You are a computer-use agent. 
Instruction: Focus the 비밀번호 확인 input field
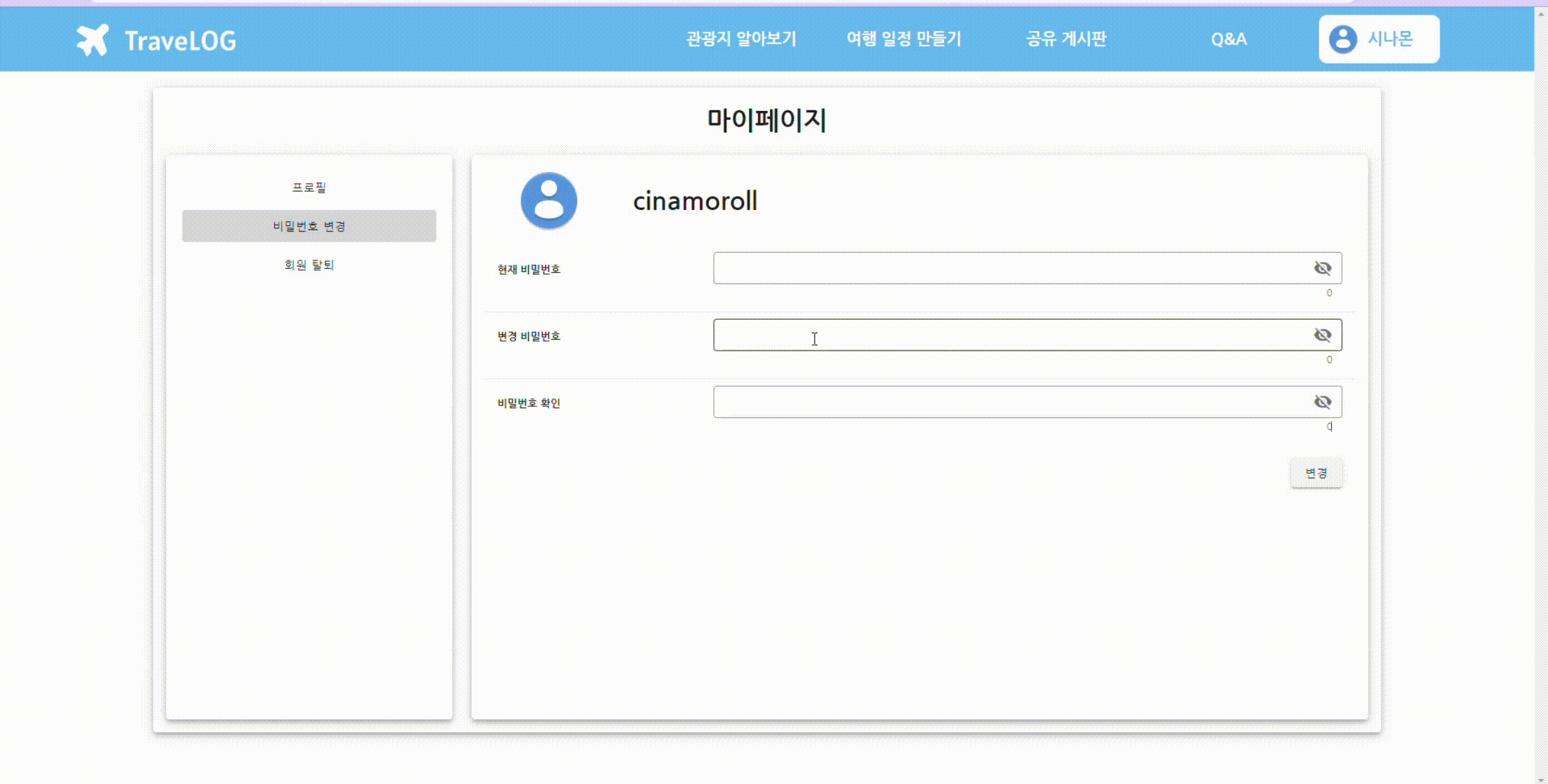point(1009,402)
